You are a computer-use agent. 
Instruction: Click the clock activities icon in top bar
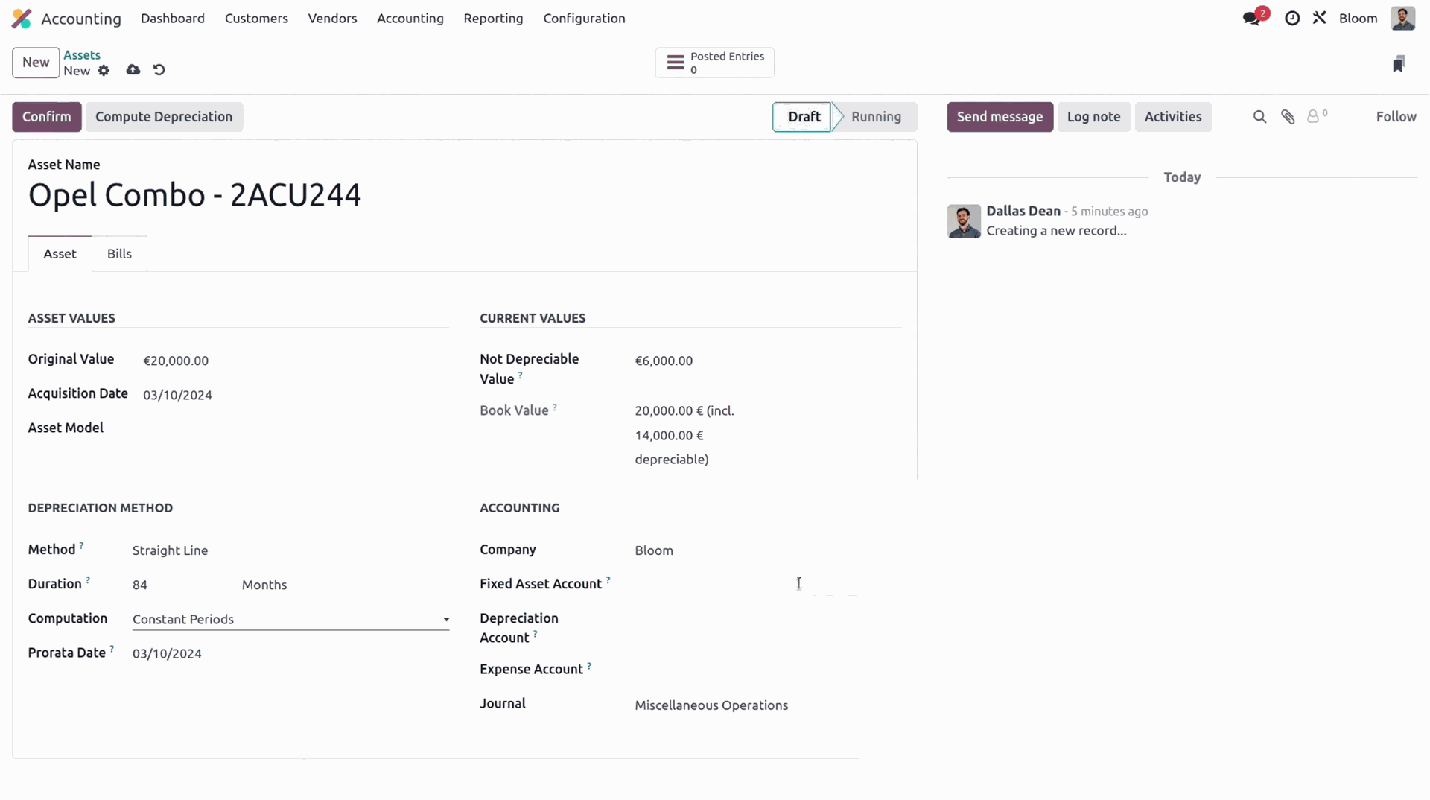point(1292,18)
